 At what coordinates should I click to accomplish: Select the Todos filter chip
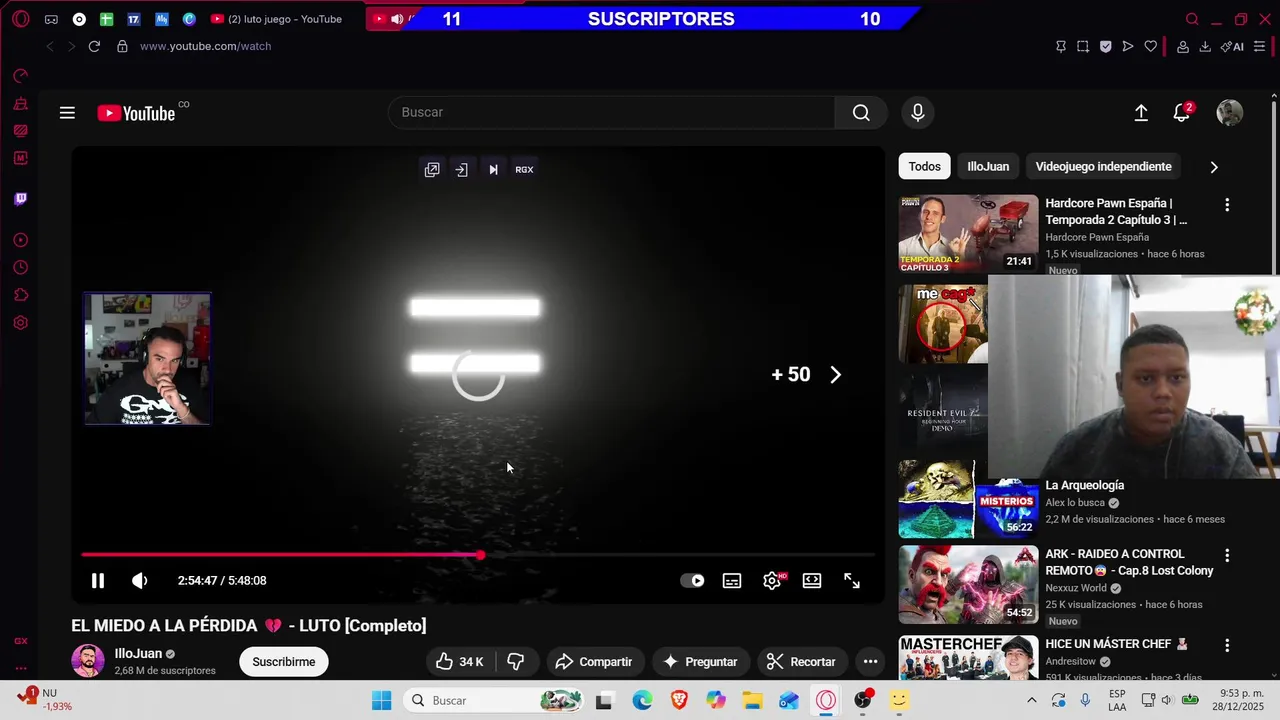(924, 167)
